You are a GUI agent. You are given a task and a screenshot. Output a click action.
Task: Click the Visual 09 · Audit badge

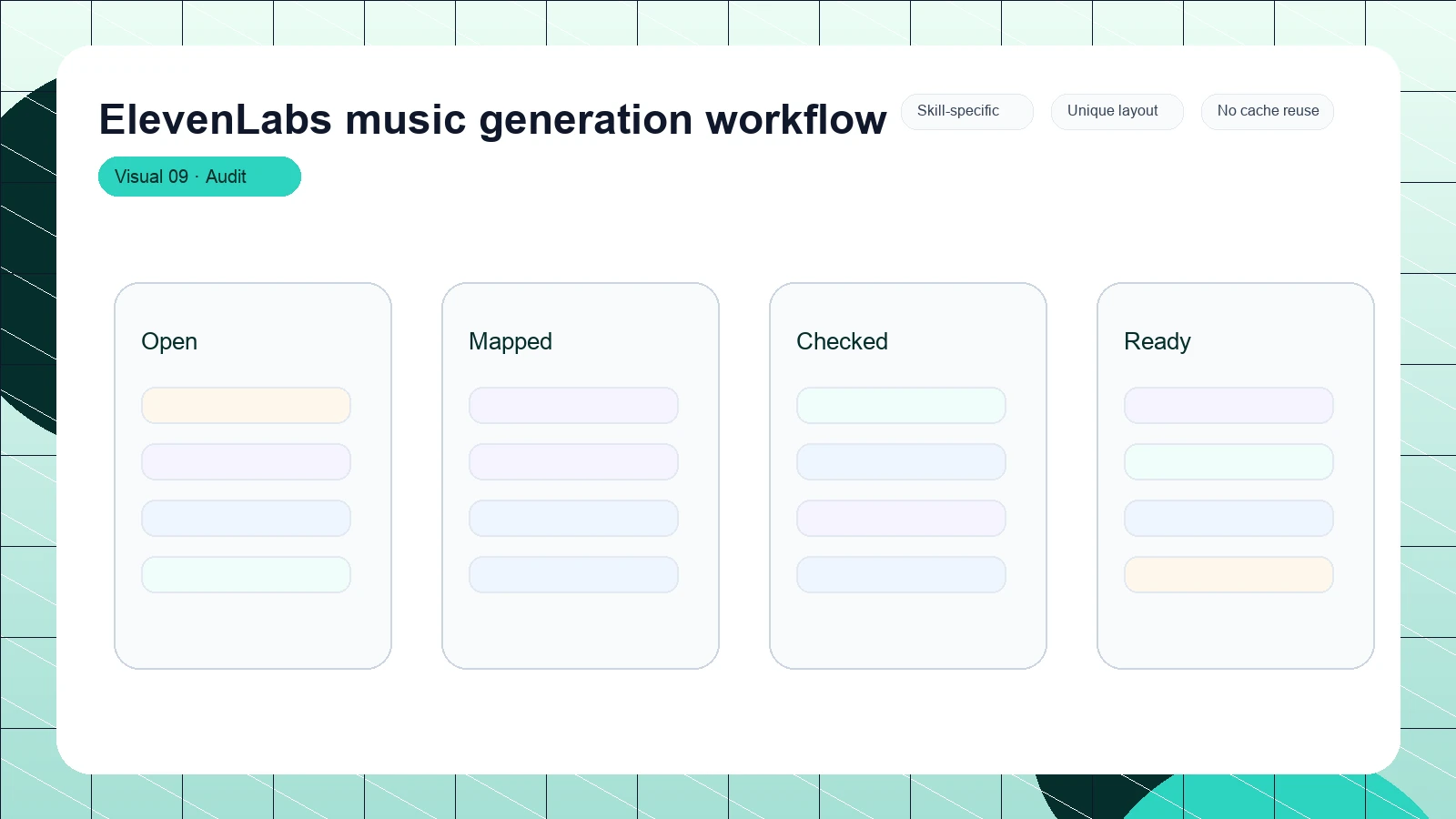pyautogui.click(x=199, y=177)
